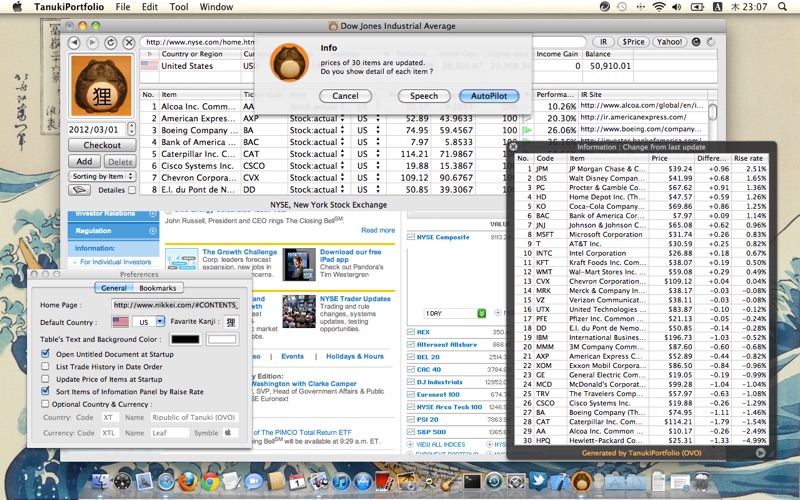Enable Update Price of Items at Startup
This screenshot has width=800, height=500.
(x=45, y=379)
